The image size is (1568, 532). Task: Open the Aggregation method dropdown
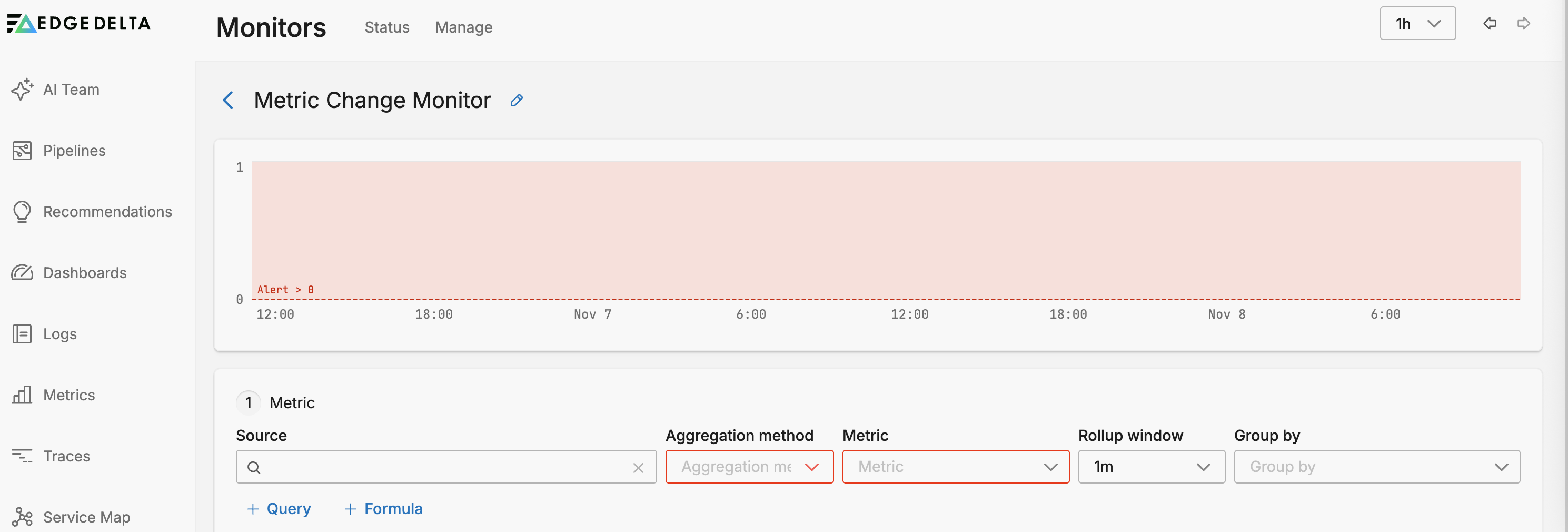coord(749,467)
